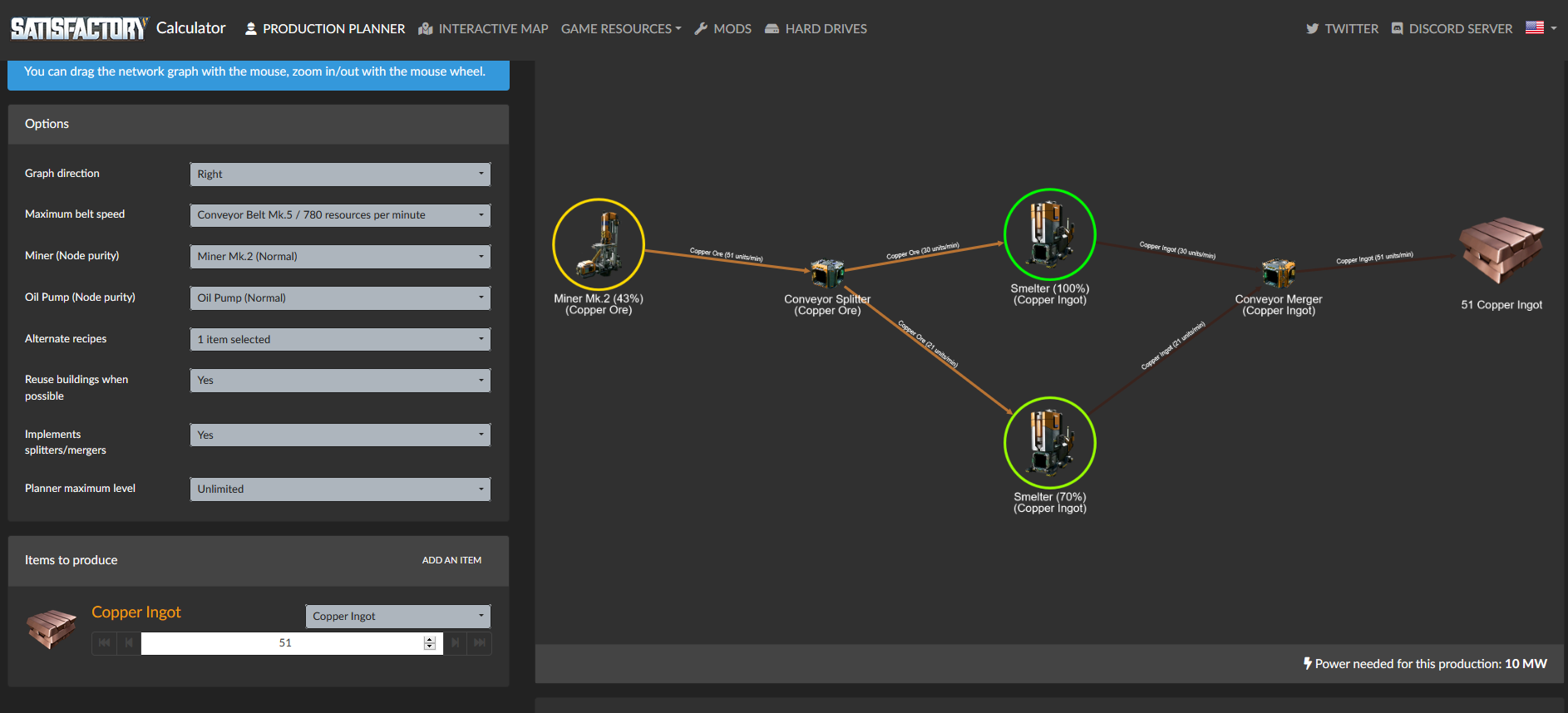Click the 'Copper Ore (51 units/min)' edge label
1568x713 pixels.
pyautogui.click(x=726, y=254)
